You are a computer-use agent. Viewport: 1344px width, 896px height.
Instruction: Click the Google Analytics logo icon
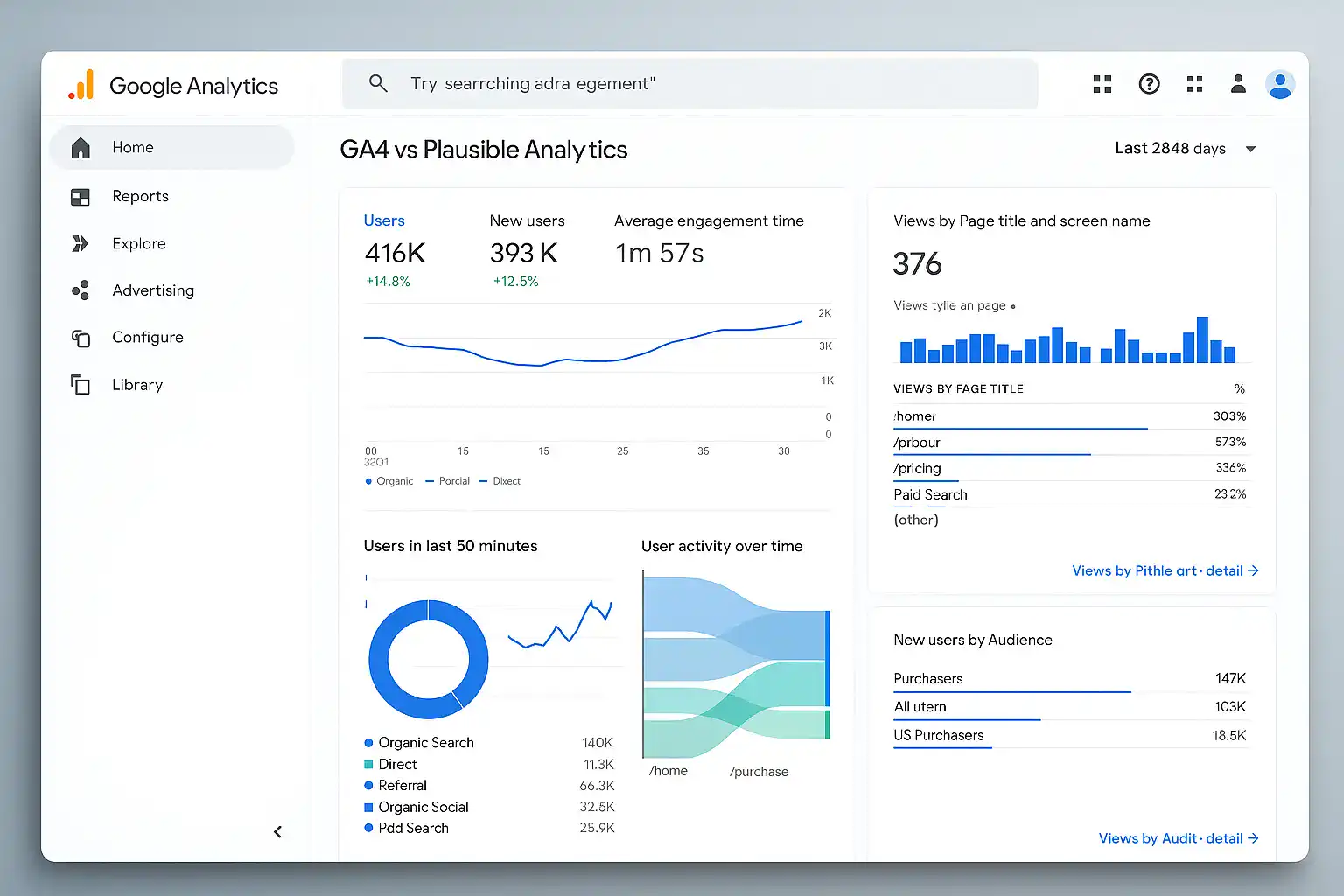[x=81, y=85]
